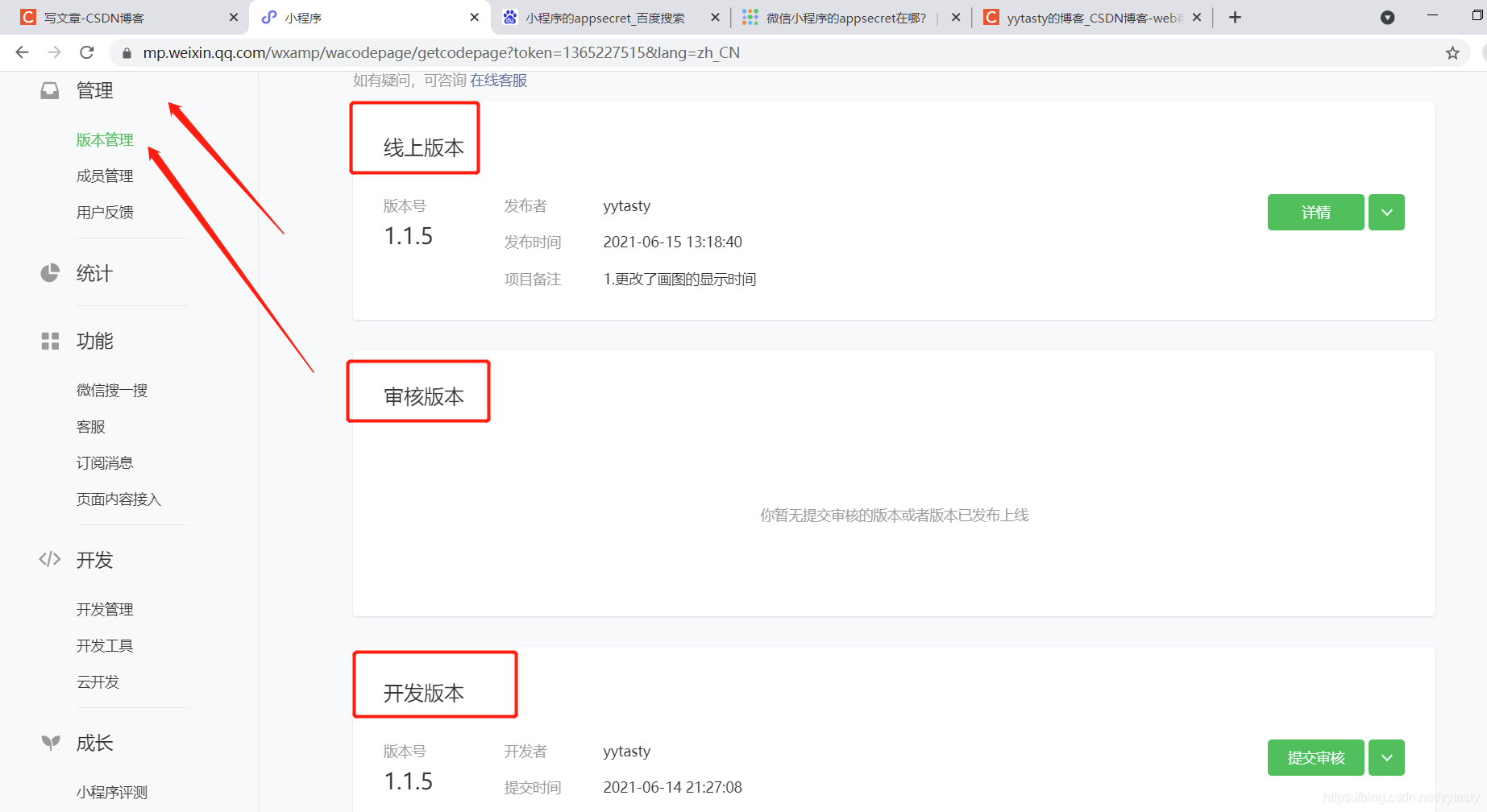Click the 功能 section heading

[x=94, y=341]
